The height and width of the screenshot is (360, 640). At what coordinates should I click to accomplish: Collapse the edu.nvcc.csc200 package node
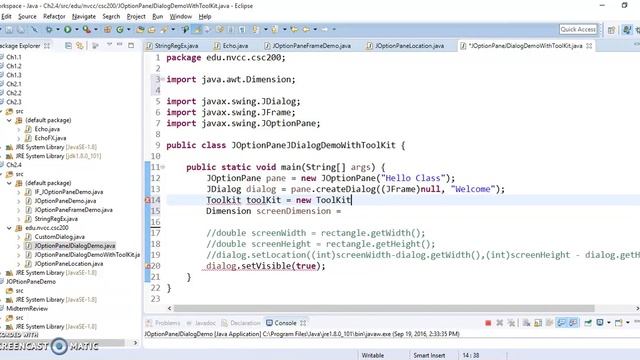coord(9,228)
